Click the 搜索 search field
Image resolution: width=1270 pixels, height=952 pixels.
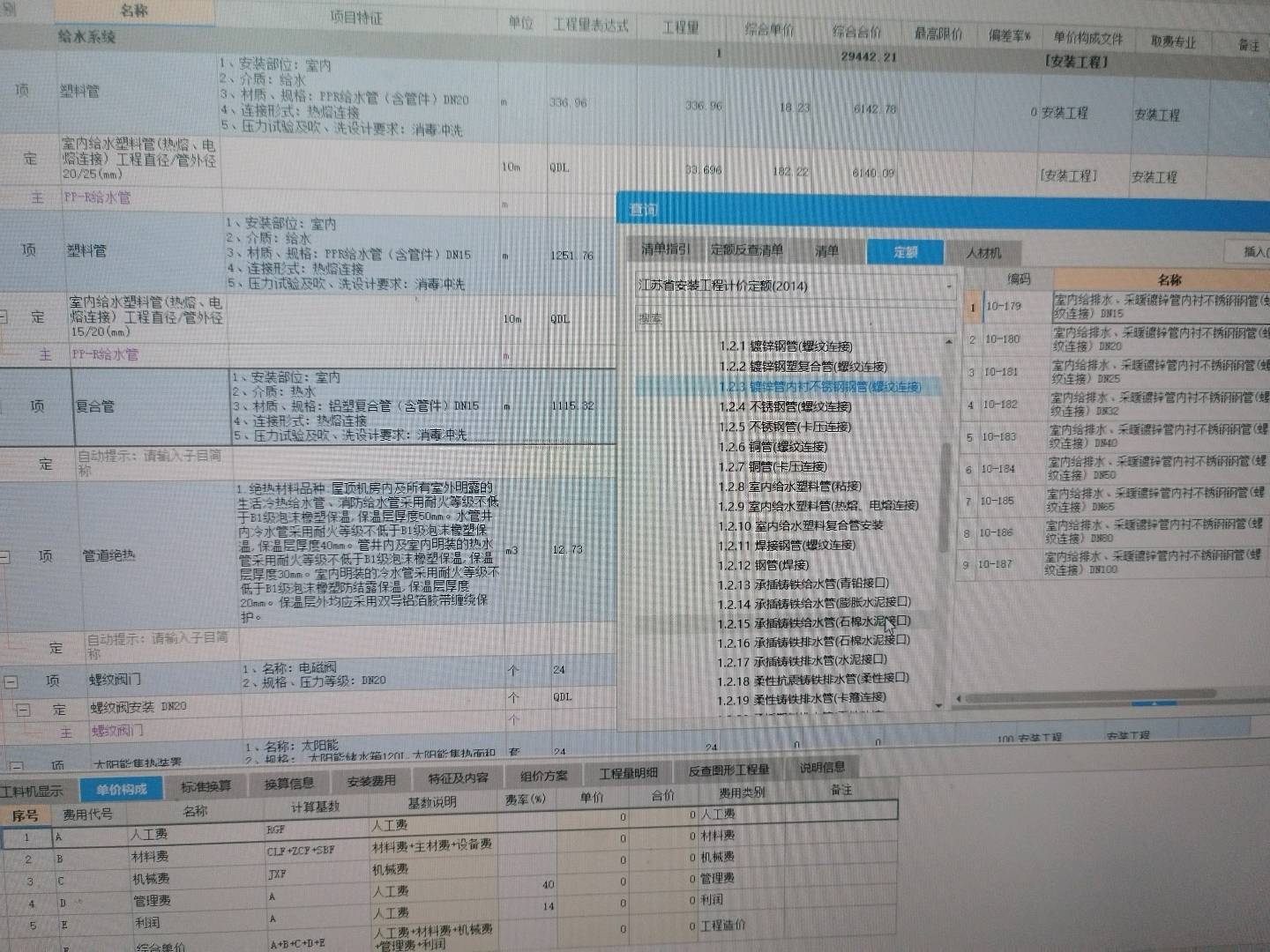tap(796, 318)
